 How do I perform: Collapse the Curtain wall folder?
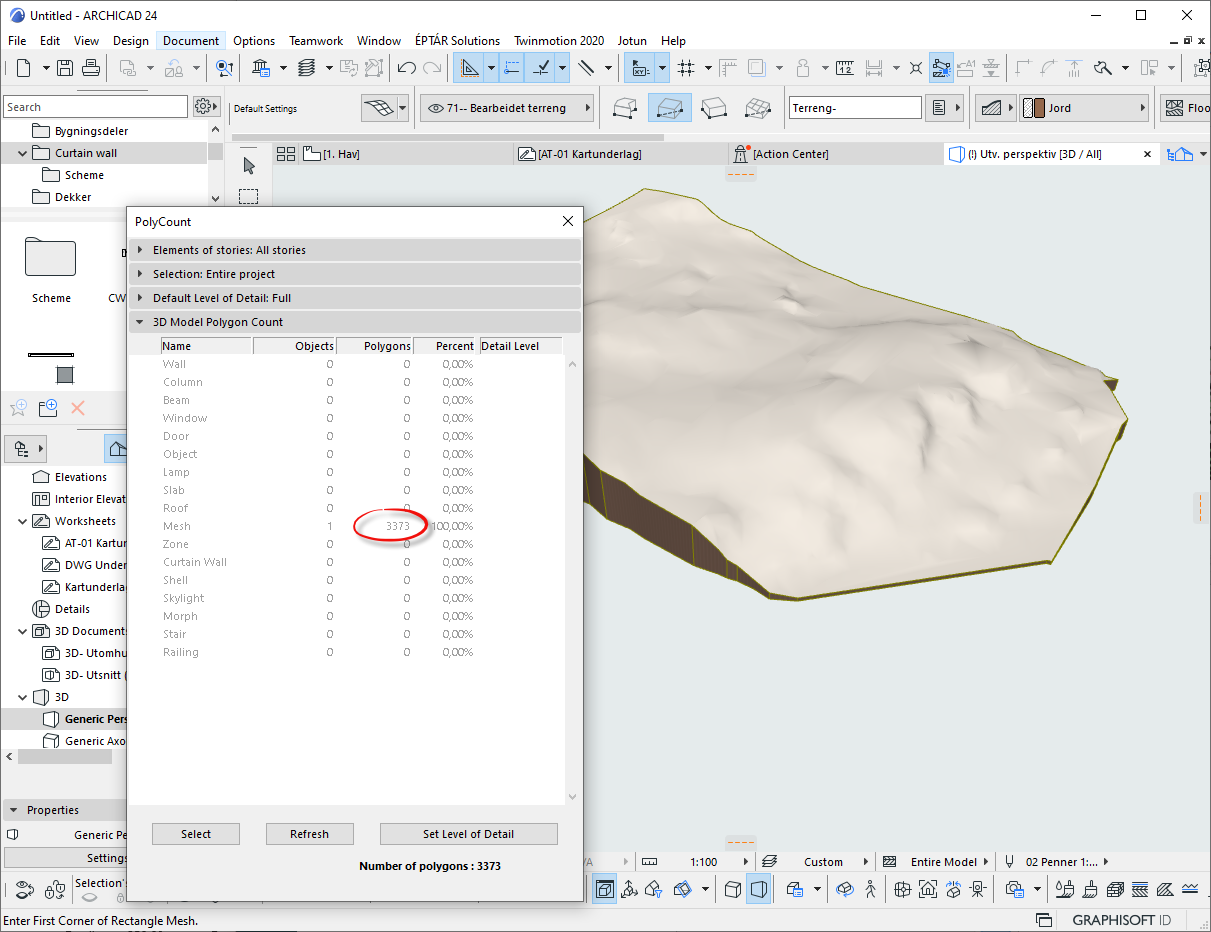23,153
